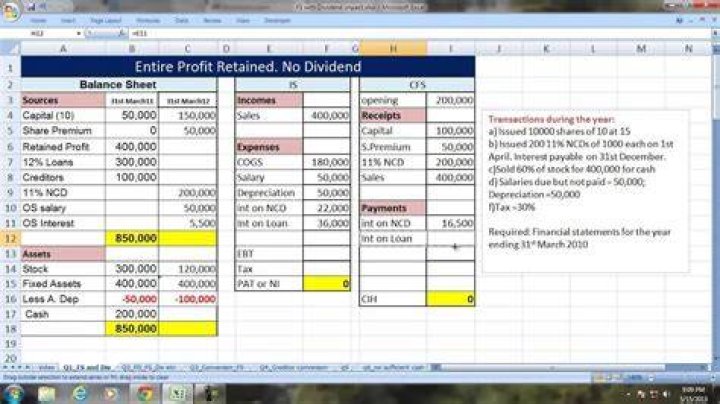This screenshot has height=404, width=720.
Task: Click the Windows Start button
Action: (x=14, y=394)
